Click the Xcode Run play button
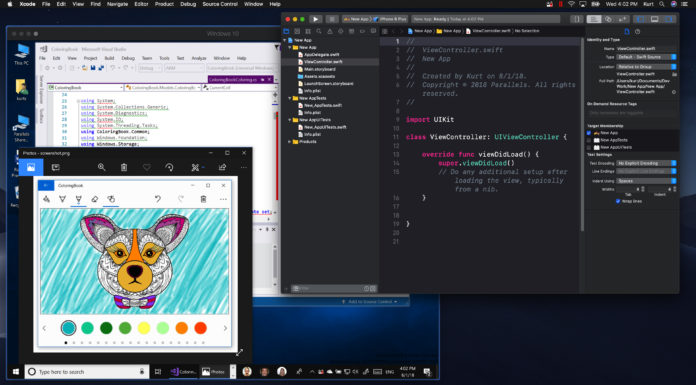Viewport: 696px width, 385px height. [x=316, y=19]
